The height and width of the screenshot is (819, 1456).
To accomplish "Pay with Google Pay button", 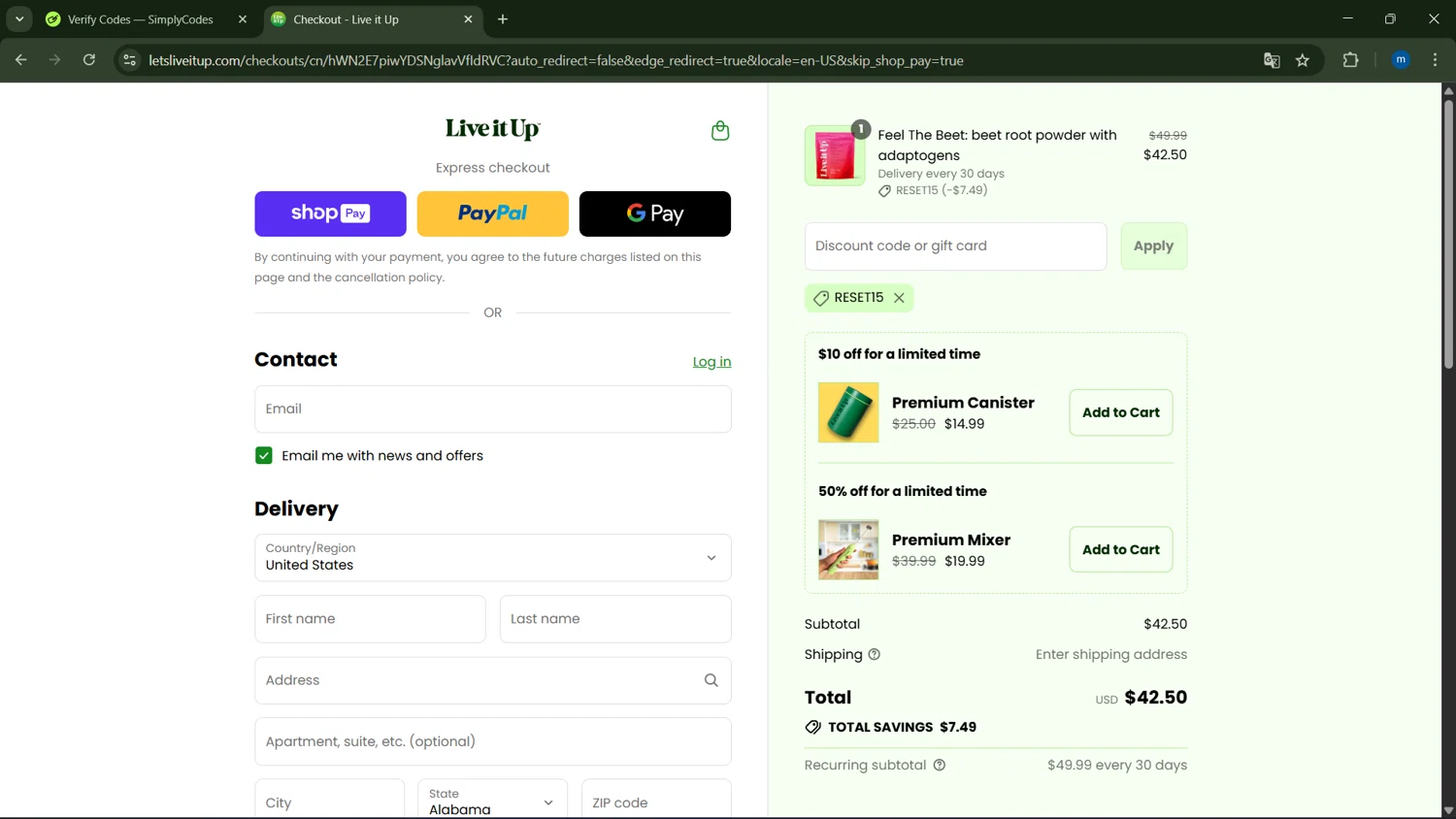I will [655, 213].
